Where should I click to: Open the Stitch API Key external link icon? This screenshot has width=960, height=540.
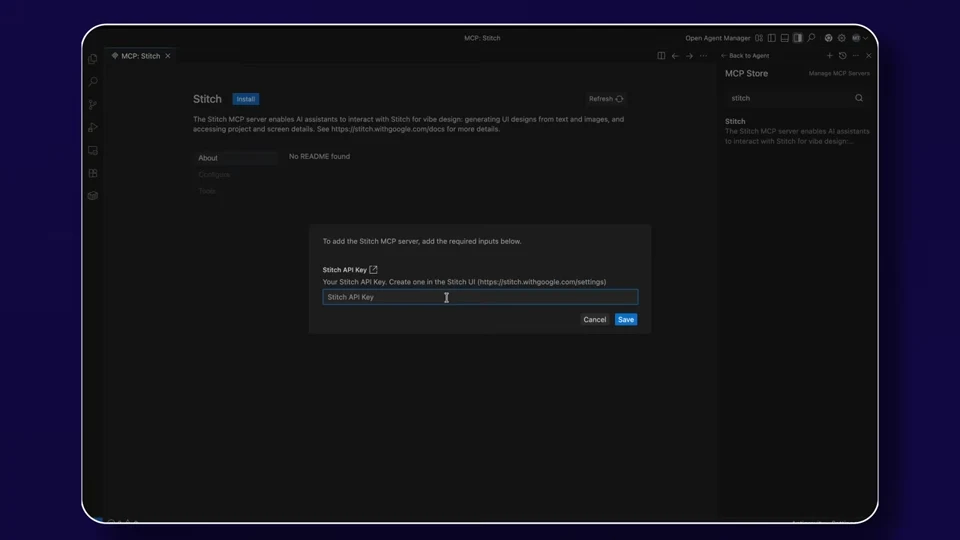[x=373, y=269]
